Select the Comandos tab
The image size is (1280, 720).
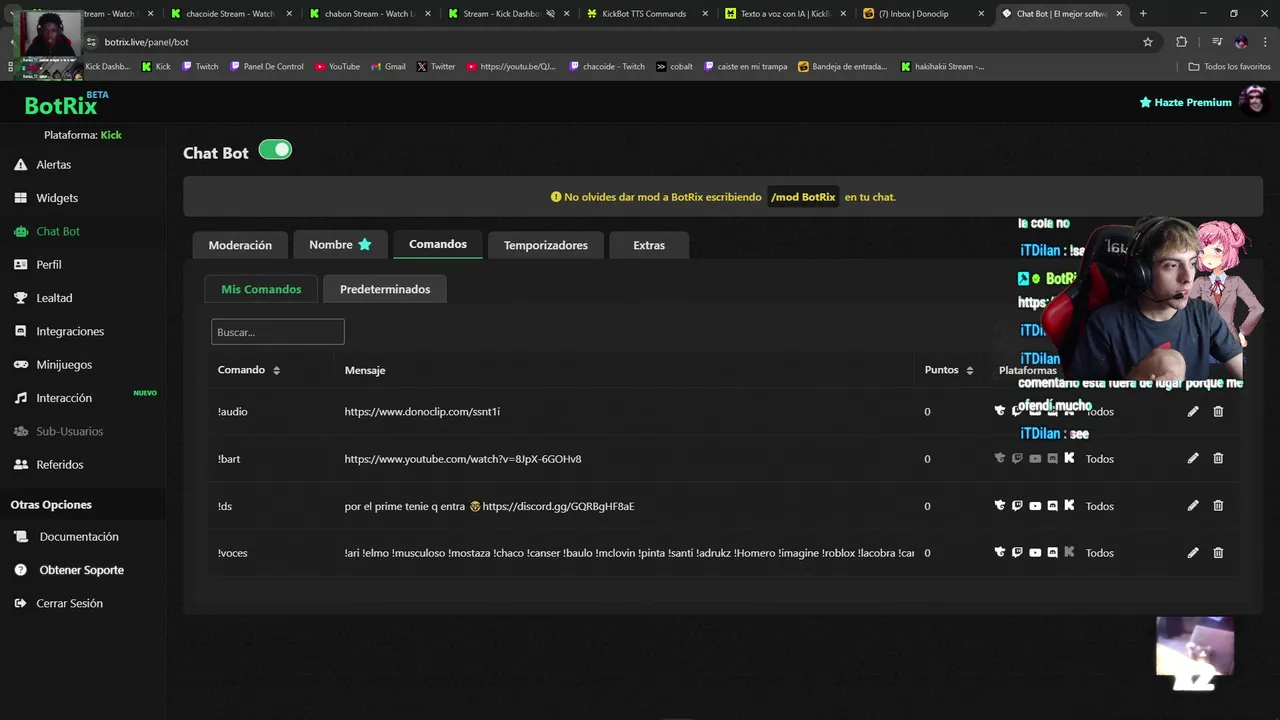(438, 244)
